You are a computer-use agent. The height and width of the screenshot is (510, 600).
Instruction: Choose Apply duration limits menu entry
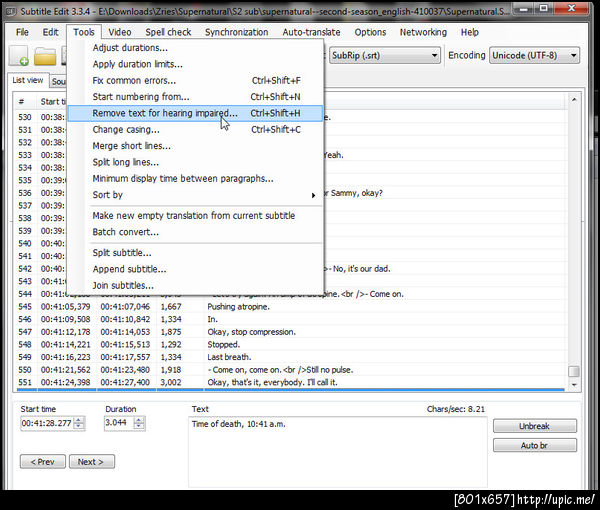tap(195, 64)
